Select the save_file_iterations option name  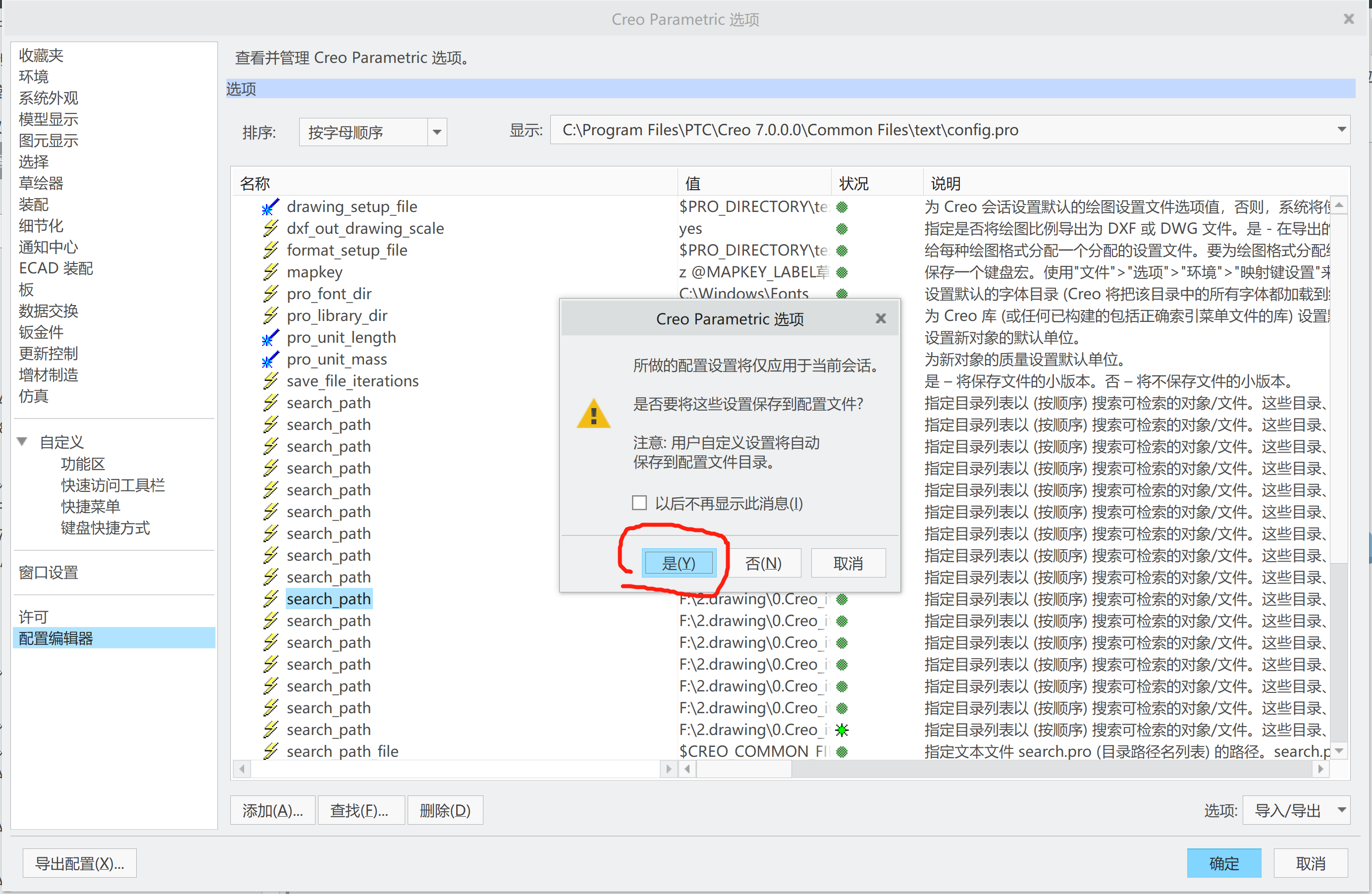coord(353,381)
